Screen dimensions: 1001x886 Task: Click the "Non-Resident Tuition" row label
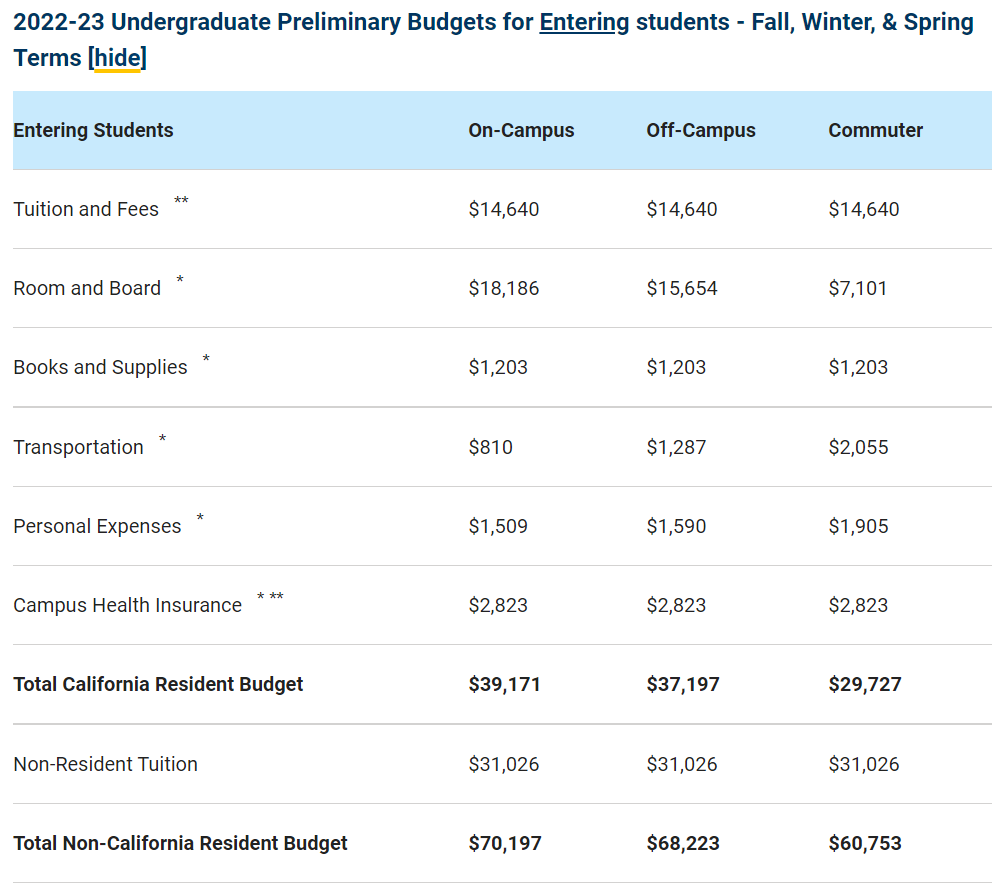(105, 764)
